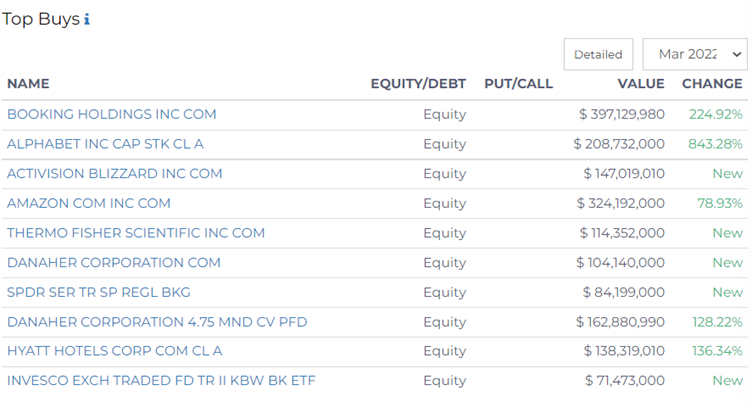Sort table by NAME column header
Viewport: 752px width, 402px height.
click(x=28, y=83)
